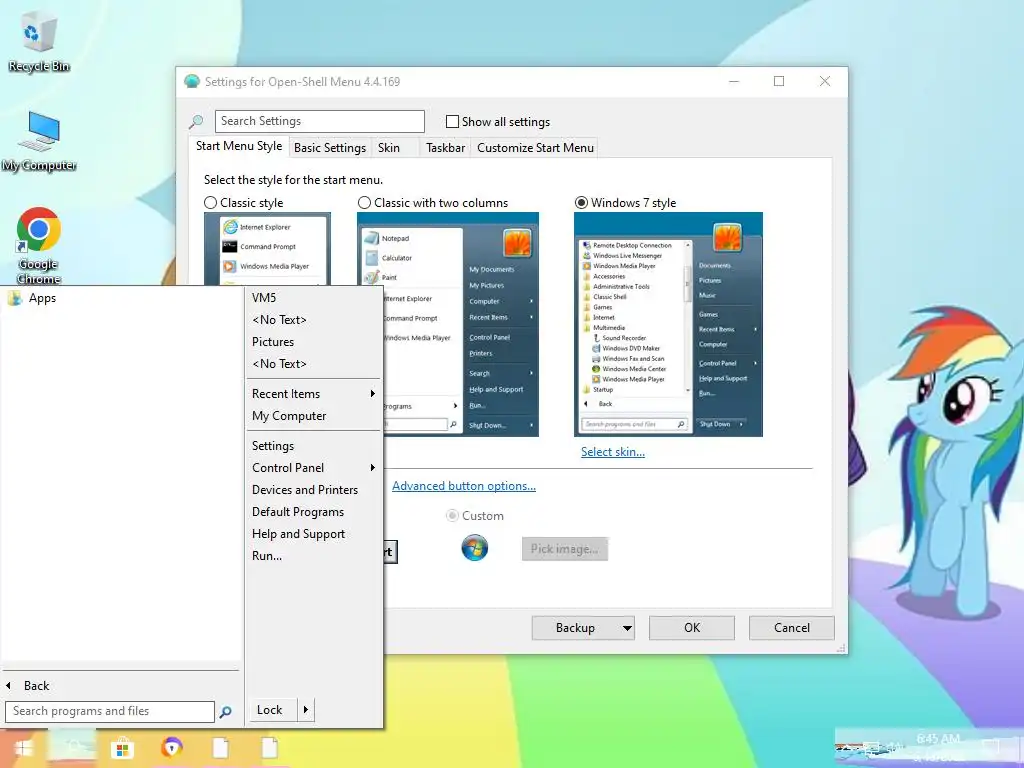Switch to the Basic Settings tab

pyautogui.click(x=330, y=148)
